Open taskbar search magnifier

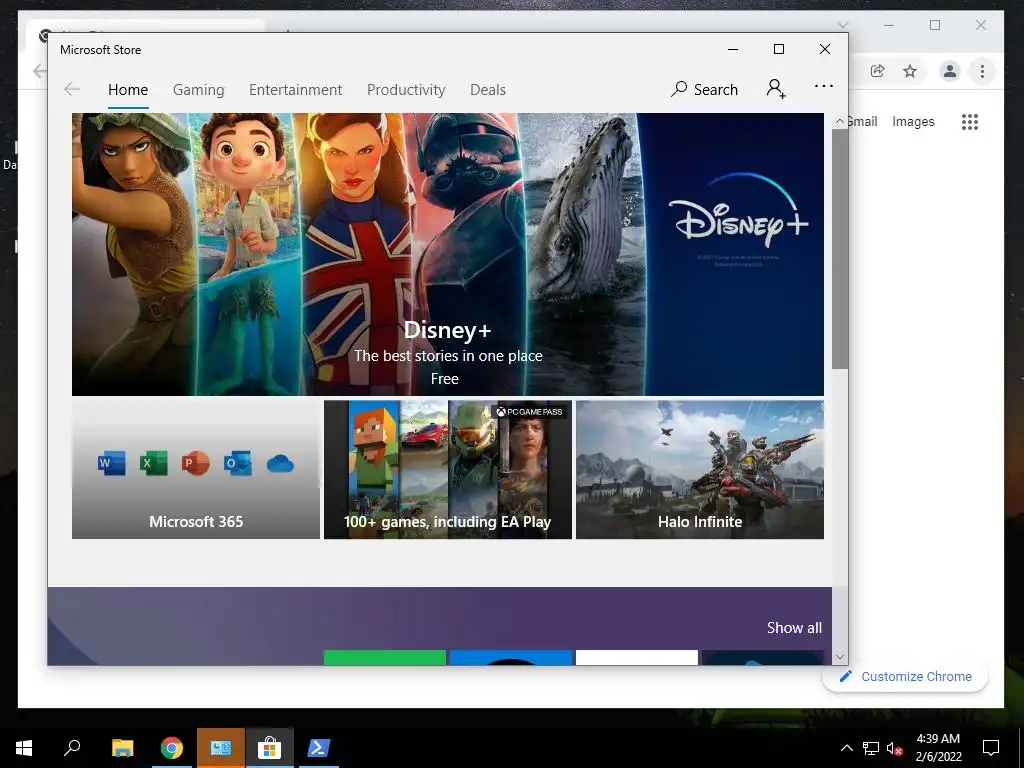[x=72, y=748]
